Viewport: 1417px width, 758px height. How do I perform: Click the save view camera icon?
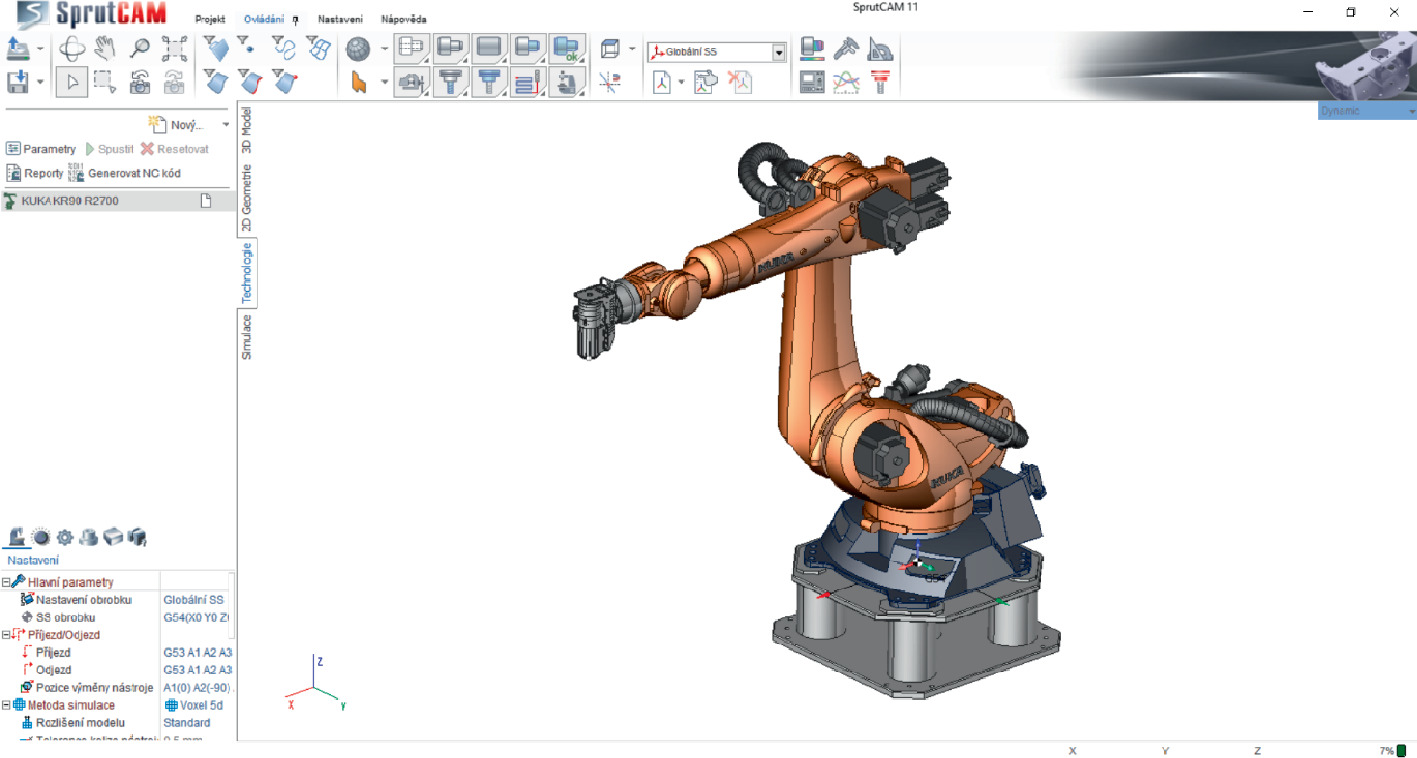coord(140,81)
